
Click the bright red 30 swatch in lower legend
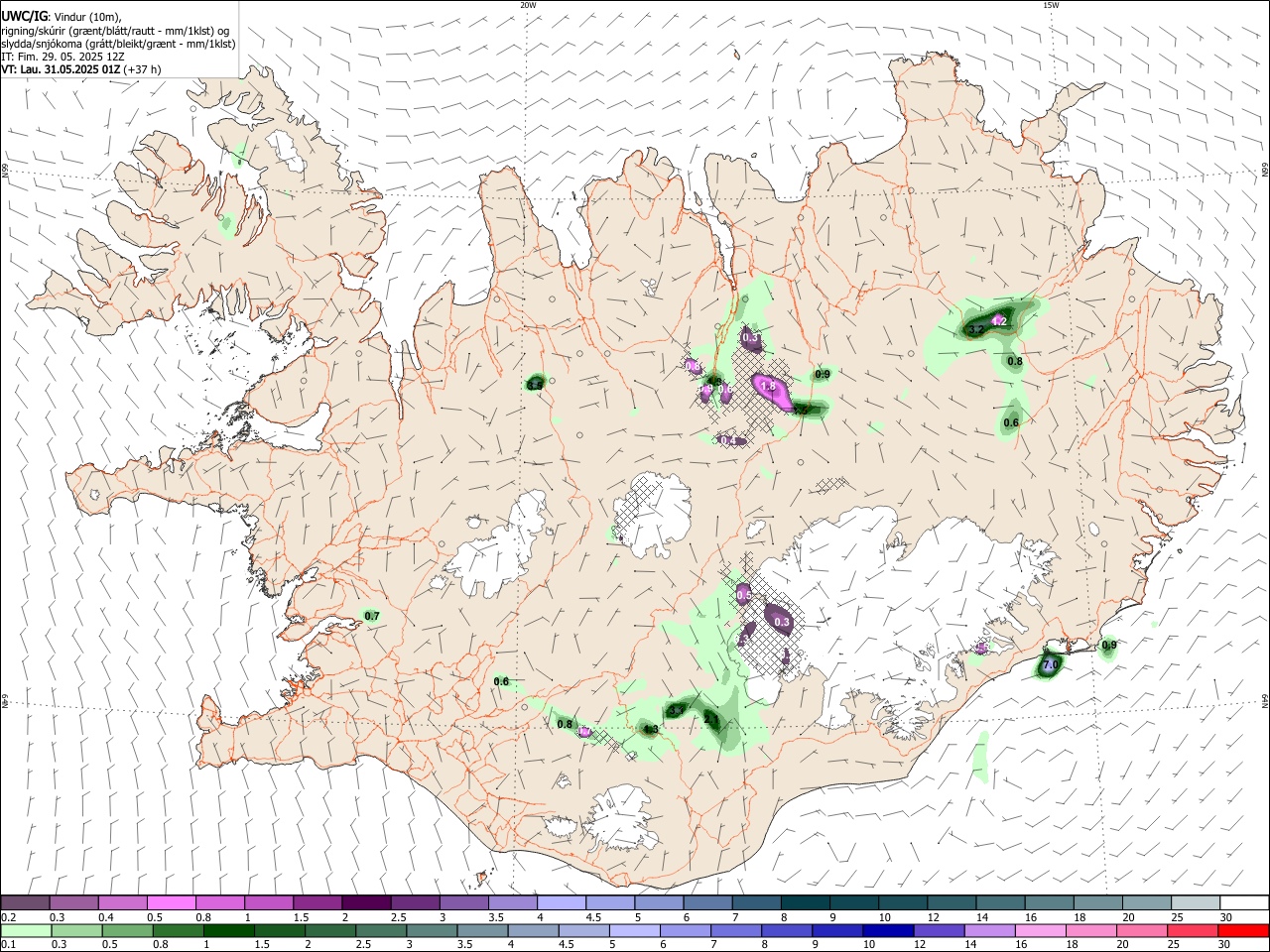click(1243, 930)
